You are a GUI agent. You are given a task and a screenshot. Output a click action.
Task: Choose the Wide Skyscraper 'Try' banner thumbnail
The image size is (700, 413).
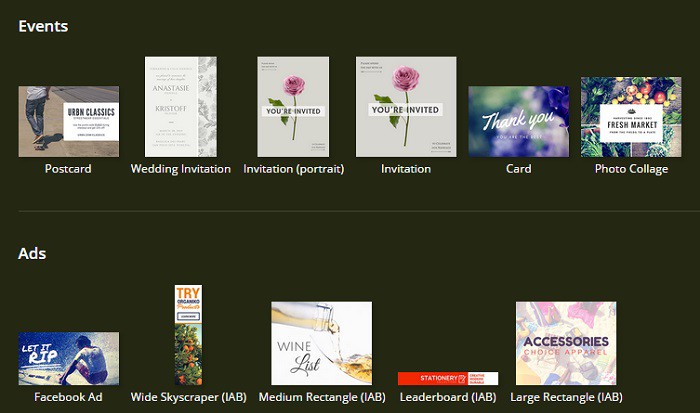[x=187, y=335]
